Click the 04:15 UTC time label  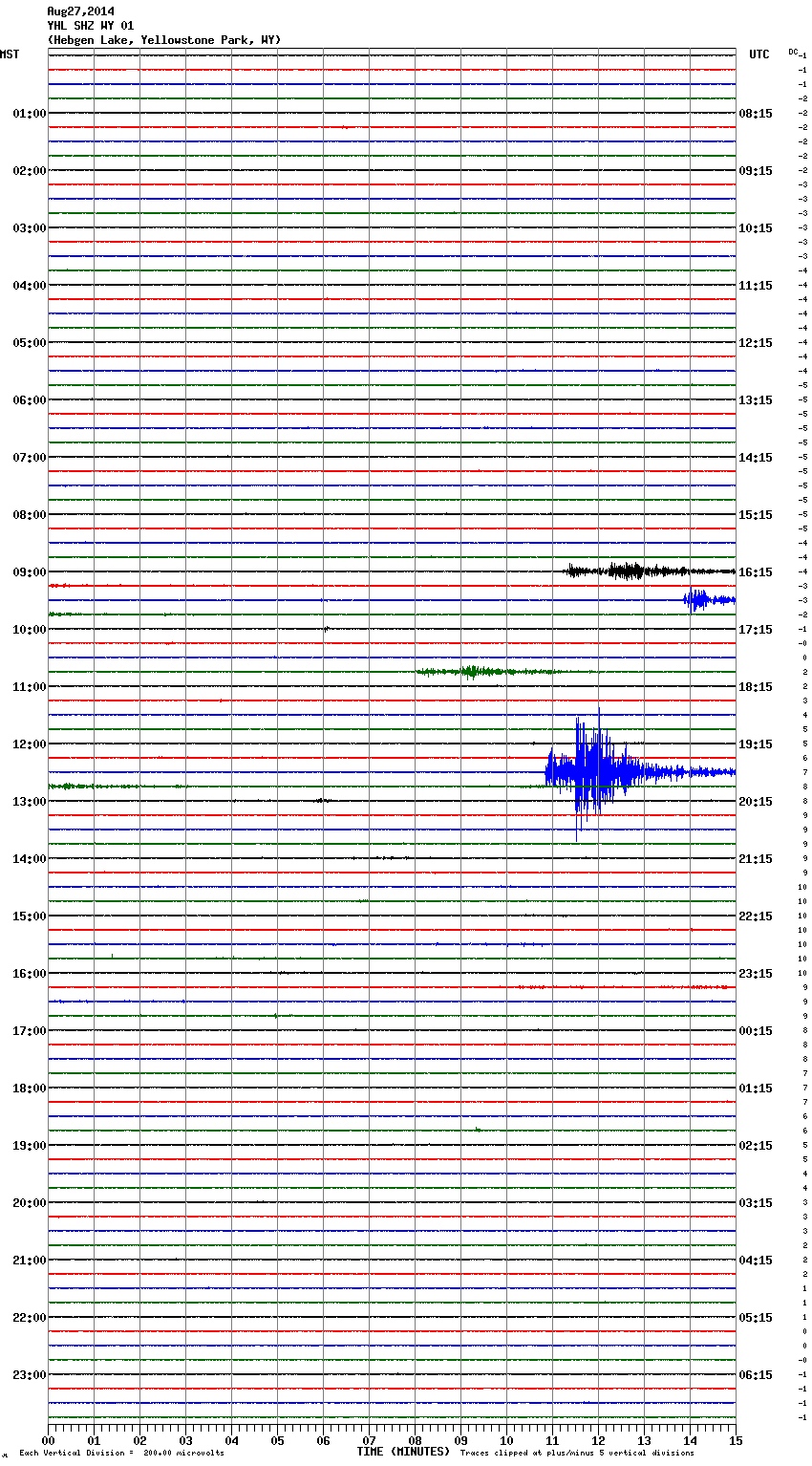pyautogui.click(x=756, y=1261)
